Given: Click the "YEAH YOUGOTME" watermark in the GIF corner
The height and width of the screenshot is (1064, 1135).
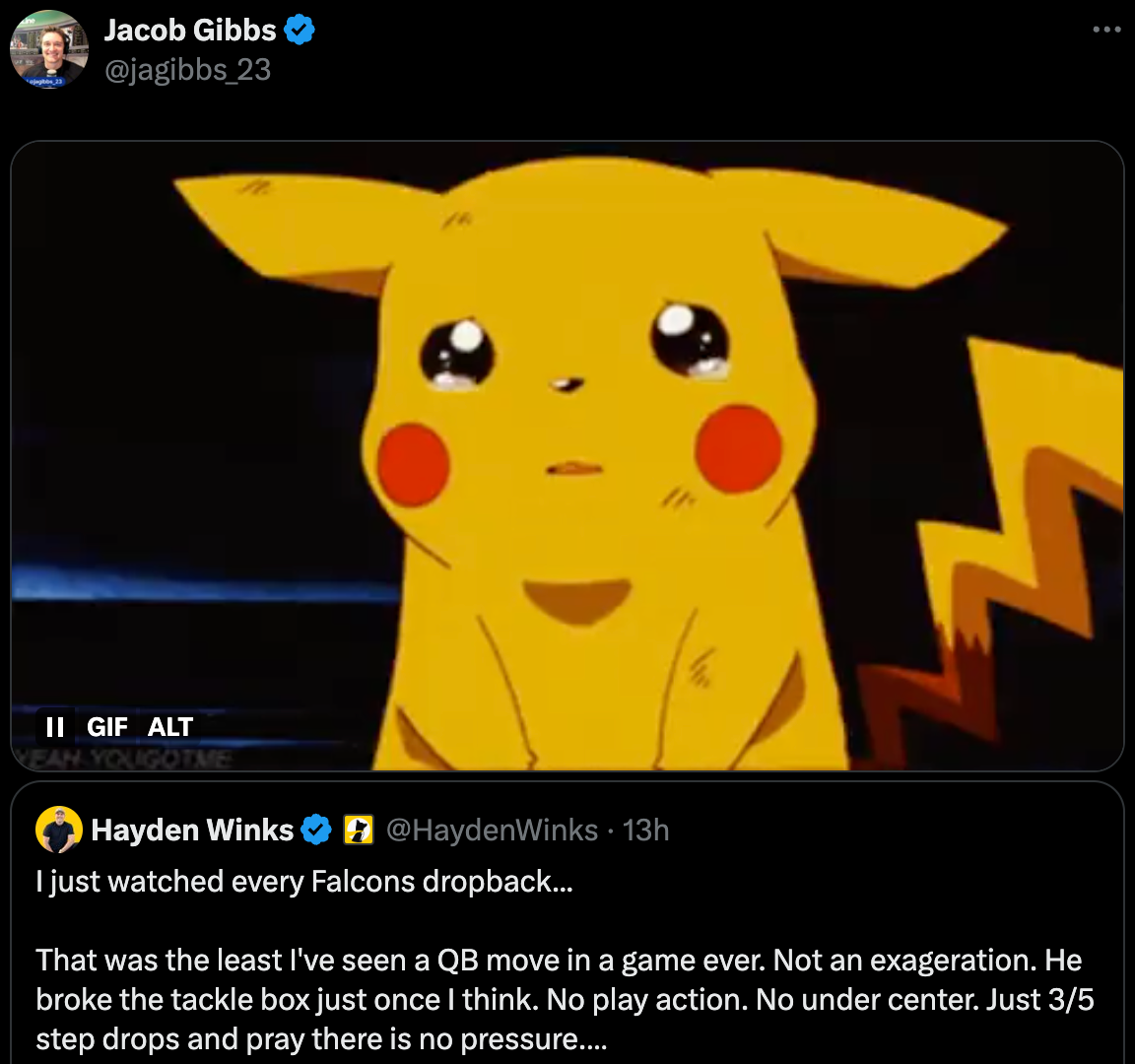Looking at the screenshot, I should pos(123,760).
